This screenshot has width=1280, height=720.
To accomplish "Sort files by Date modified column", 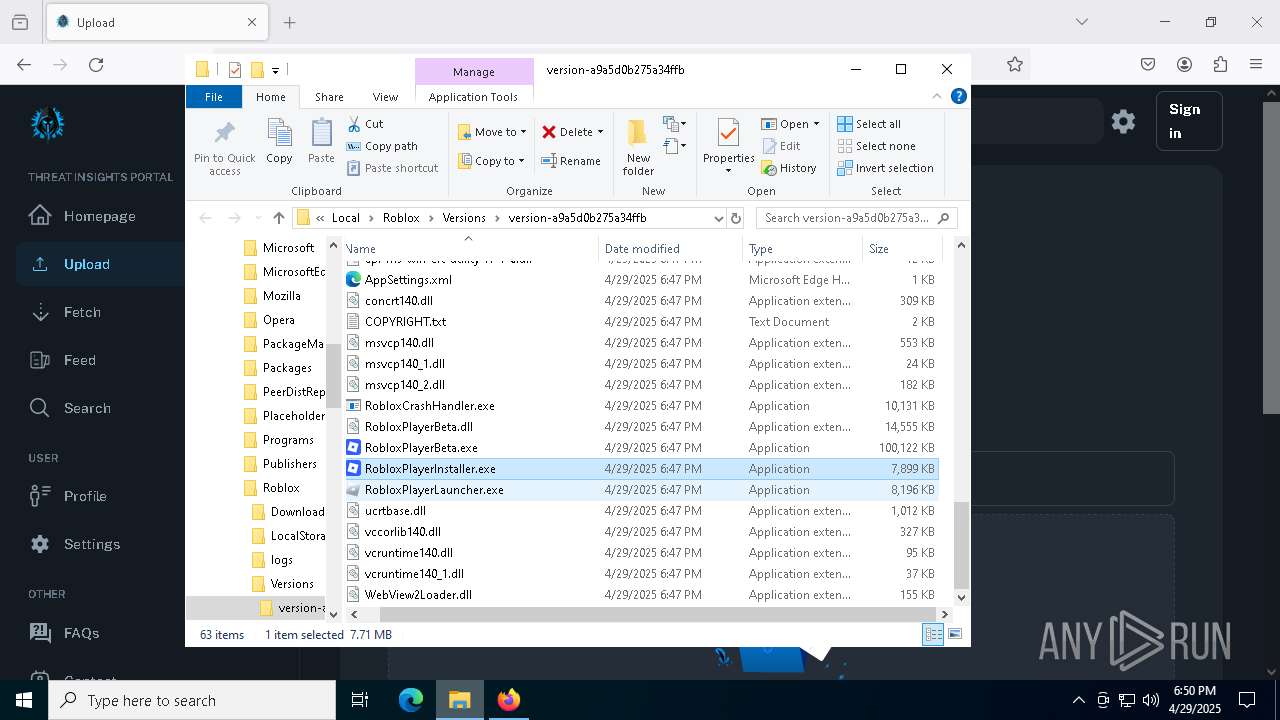I will click(x=670, y=249).
